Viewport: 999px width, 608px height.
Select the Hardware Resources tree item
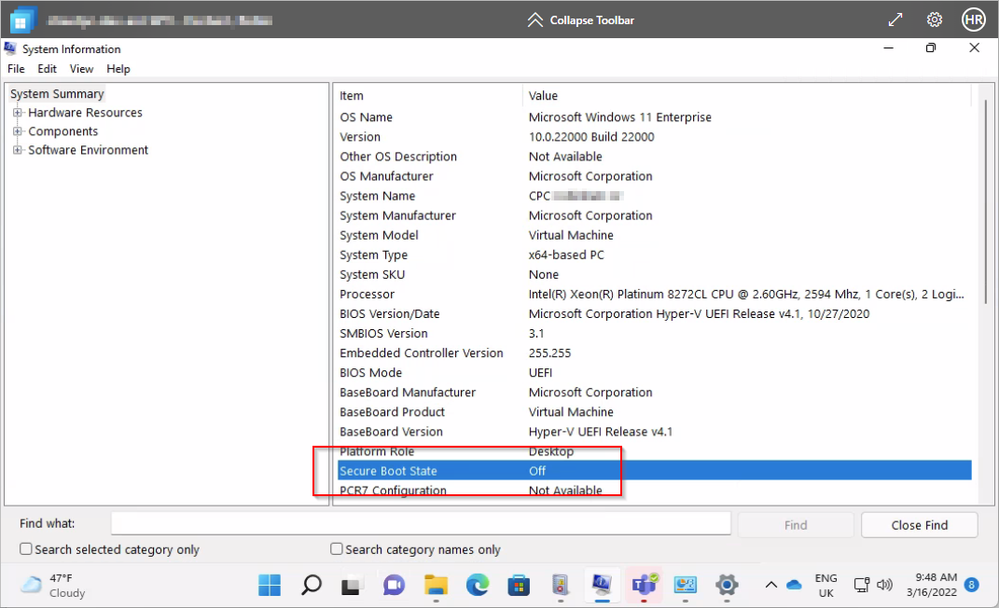85,113
